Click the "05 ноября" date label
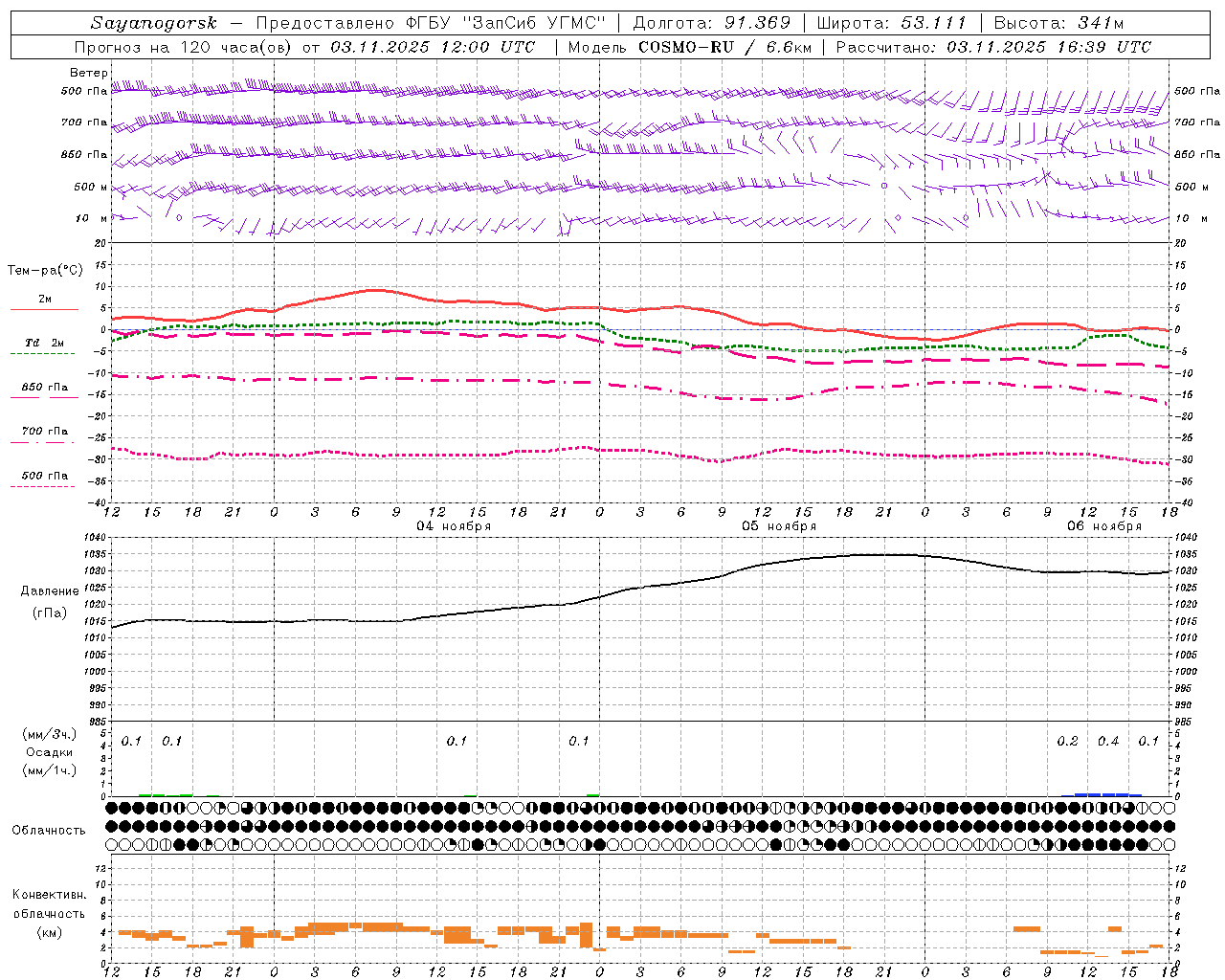Viewport: 1225px width, 980px height. (779, 526)
